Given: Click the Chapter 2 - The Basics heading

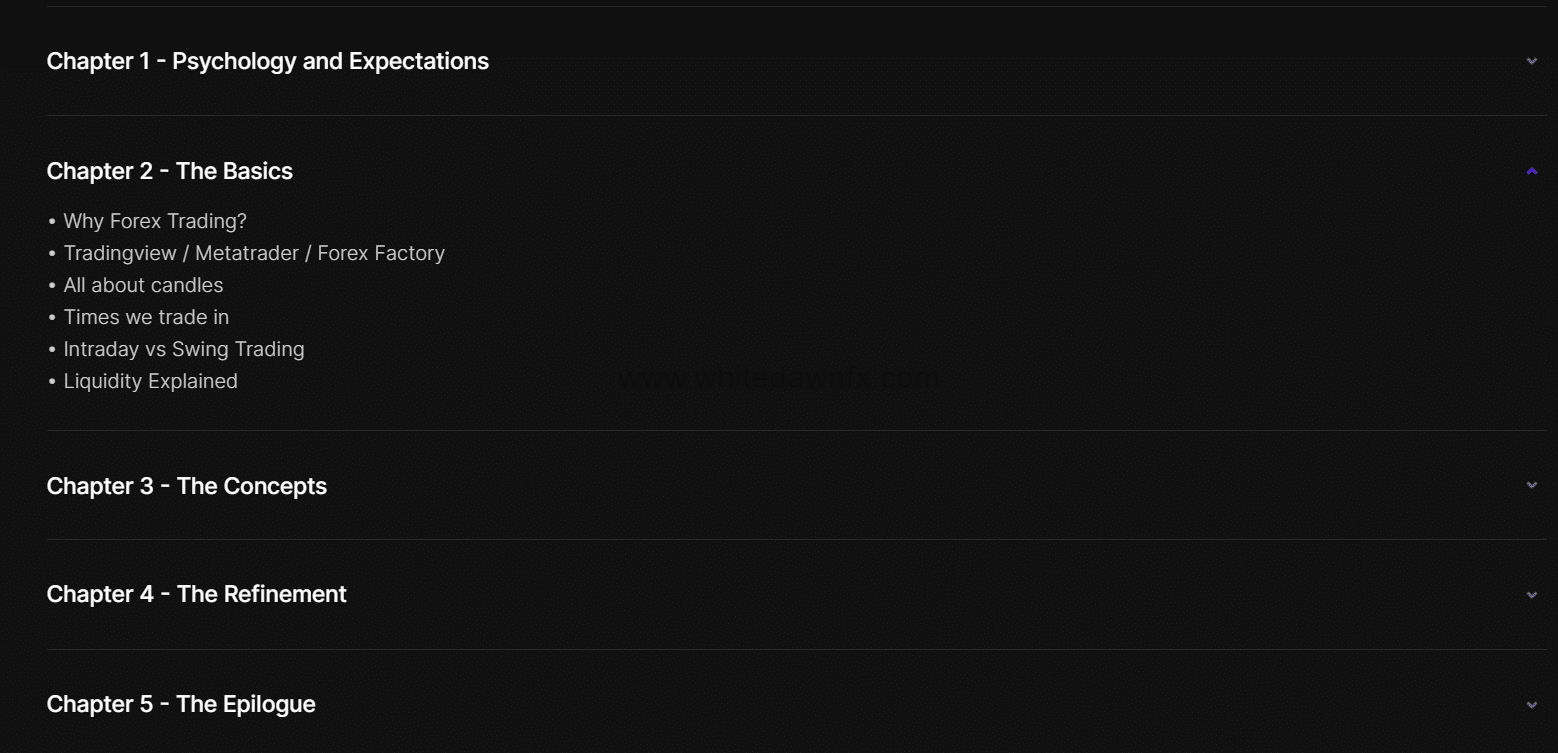Looking at the screenshot, I should click(169, 171).
